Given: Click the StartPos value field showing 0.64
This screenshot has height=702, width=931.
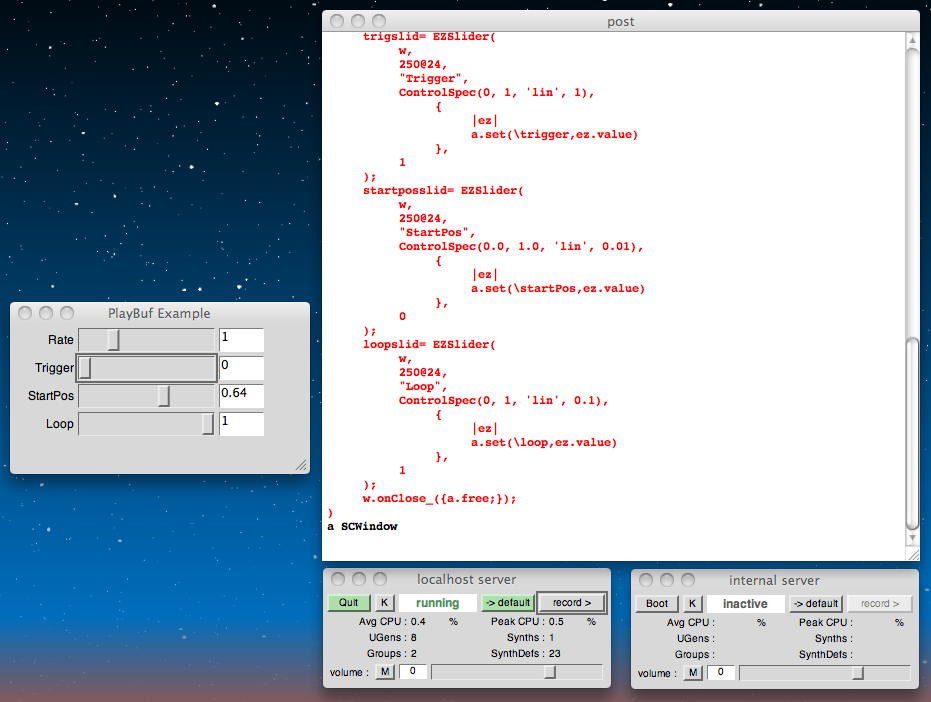Looking at the screenshot, I should (x=241, y=396).
